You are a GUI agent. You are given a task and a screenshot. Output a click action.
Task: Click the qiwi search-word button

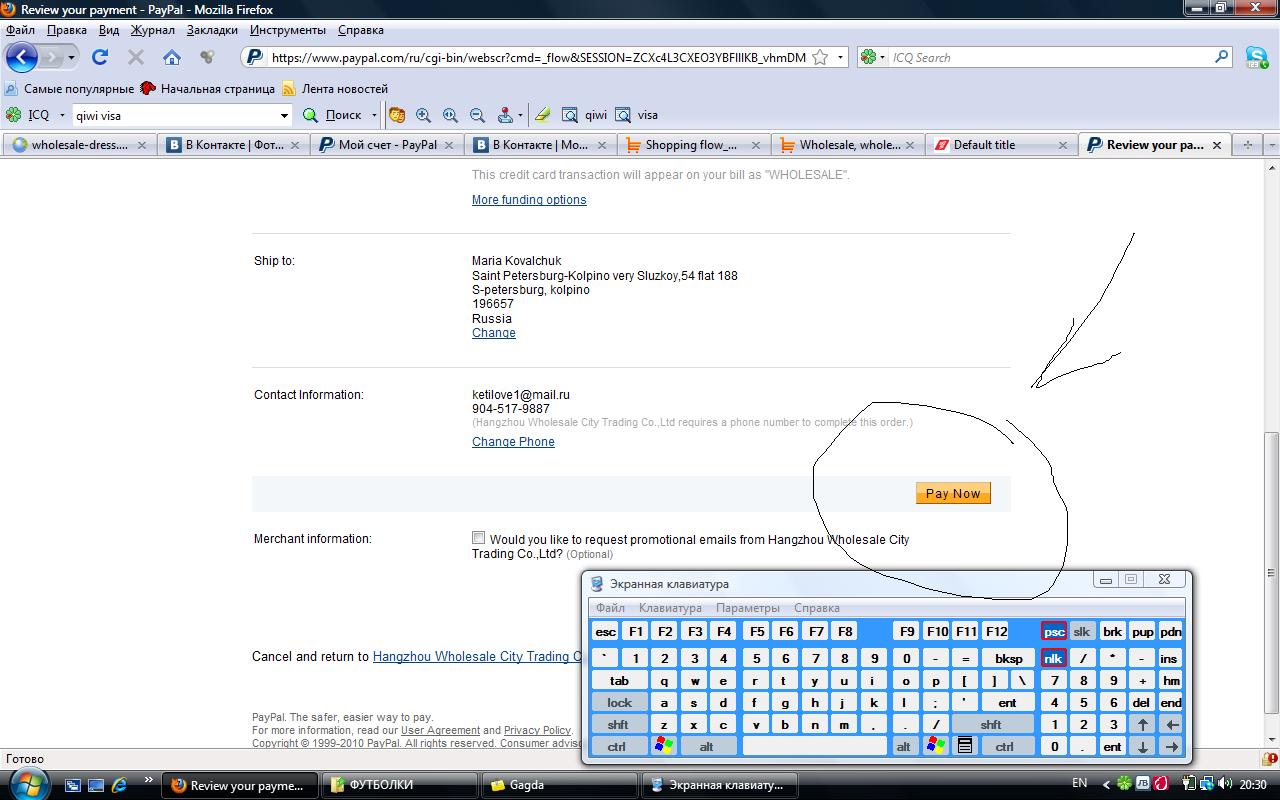point(585,115)
